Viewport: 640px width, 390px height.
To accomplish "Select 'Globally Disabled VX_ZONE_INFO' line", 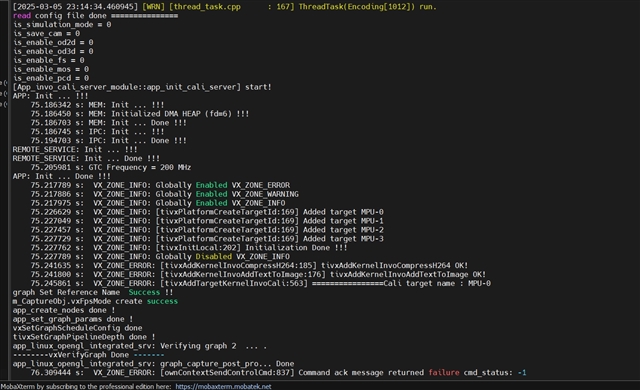I will [160, 257].
